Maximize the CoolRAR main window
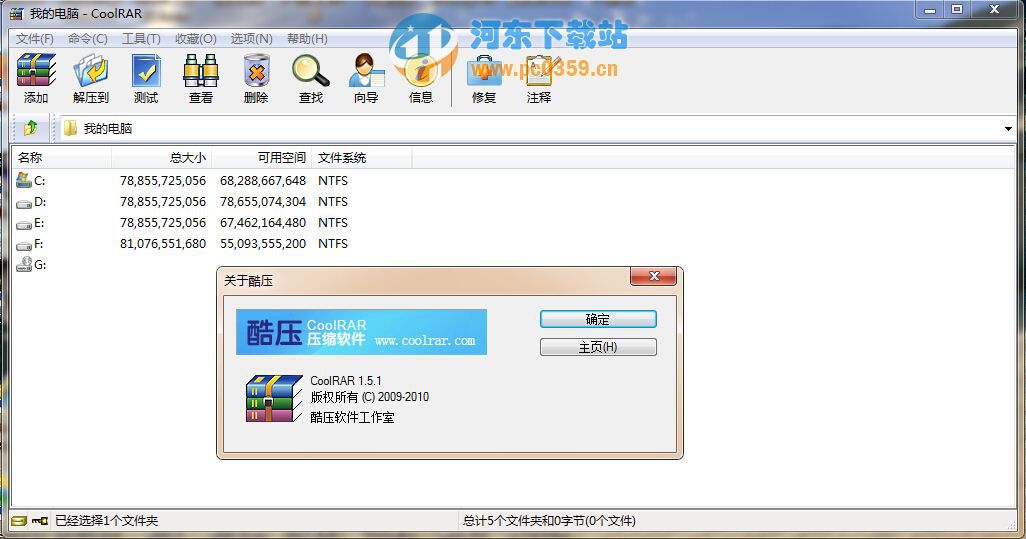Viewport: 1026px width, 539px height. tap(957, 9)
